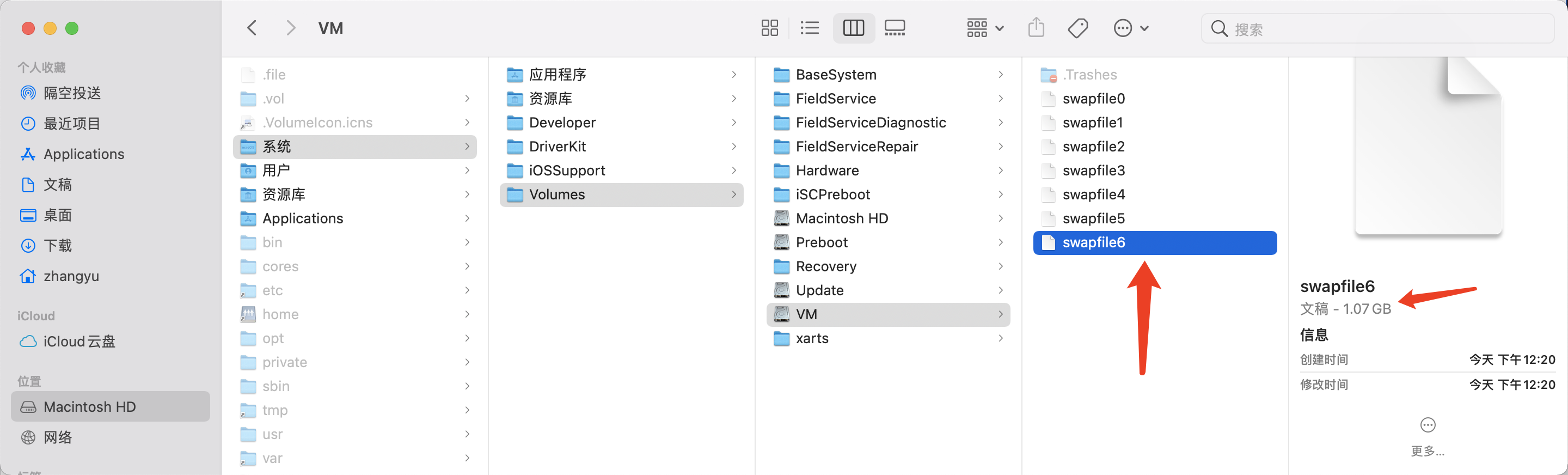Image resolution: width=1568 pixels, height=475 pixels.
Task: Select the swapfile3 file
Action: pyautogui.click(x=1155, y=170)
